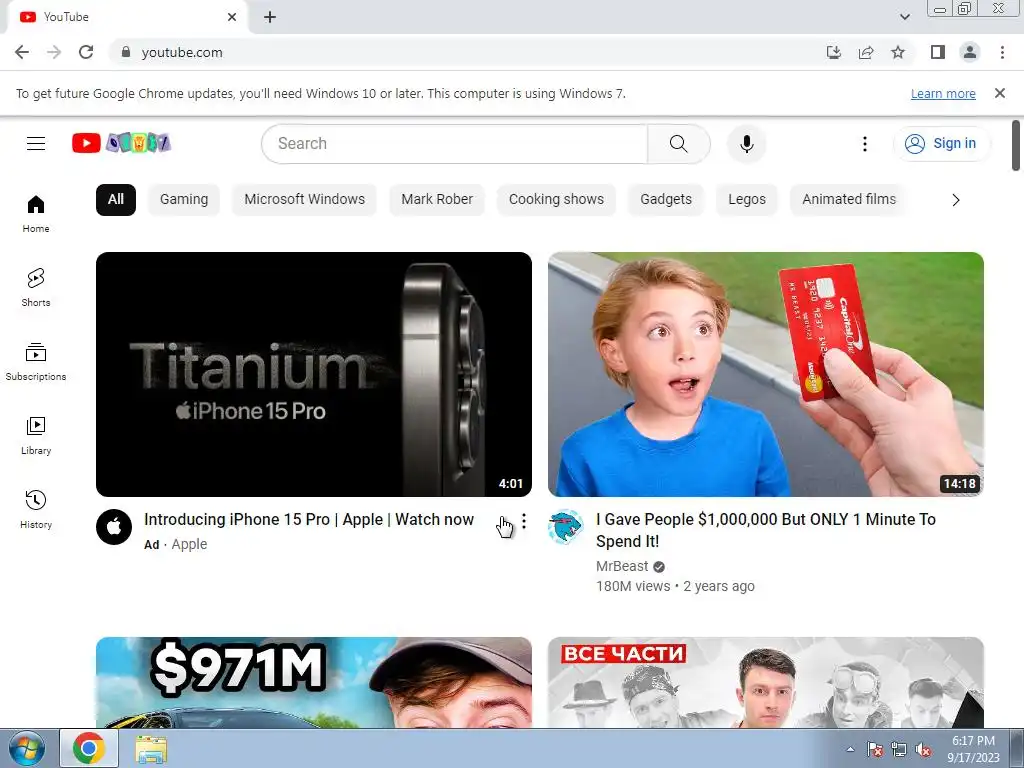Click Chrome icon in taskbar
The width and height of the screenshot is (1024, 768).
point(89,748)
